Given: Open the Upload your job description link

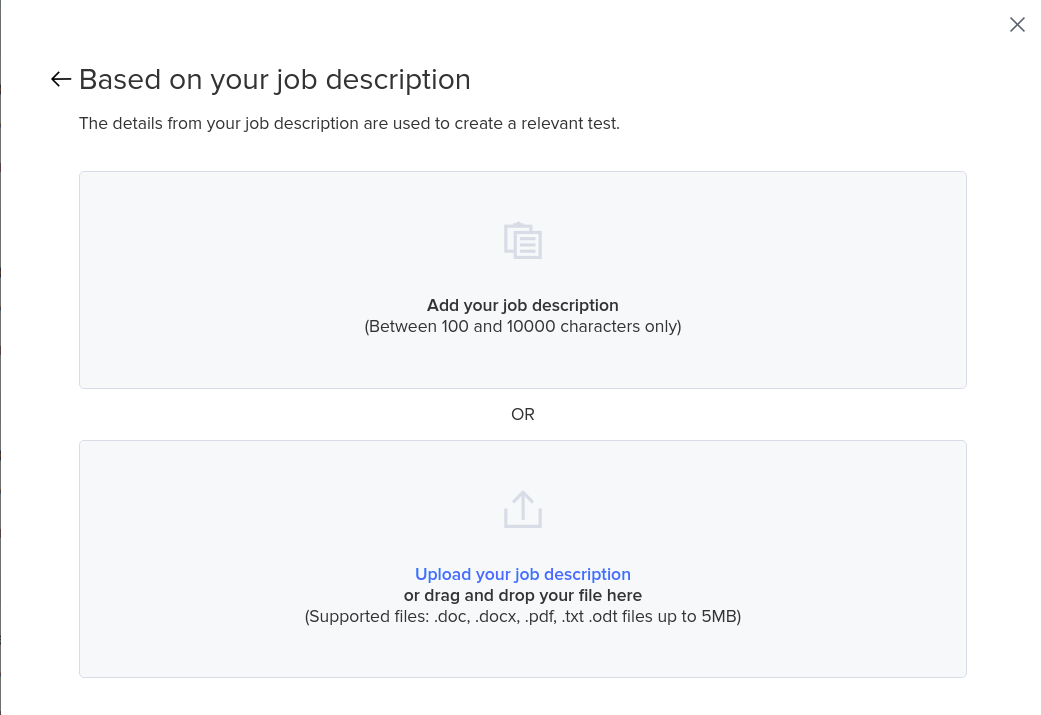Looking at the screenshot, I should tap(522, 574).
